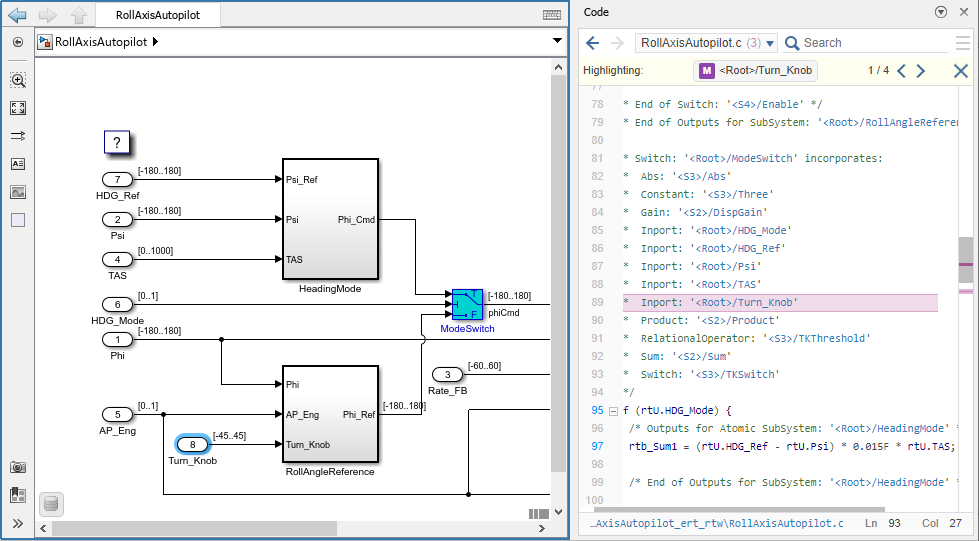Click the <Root>/Turn_Knob highlight button

(756, 71)
